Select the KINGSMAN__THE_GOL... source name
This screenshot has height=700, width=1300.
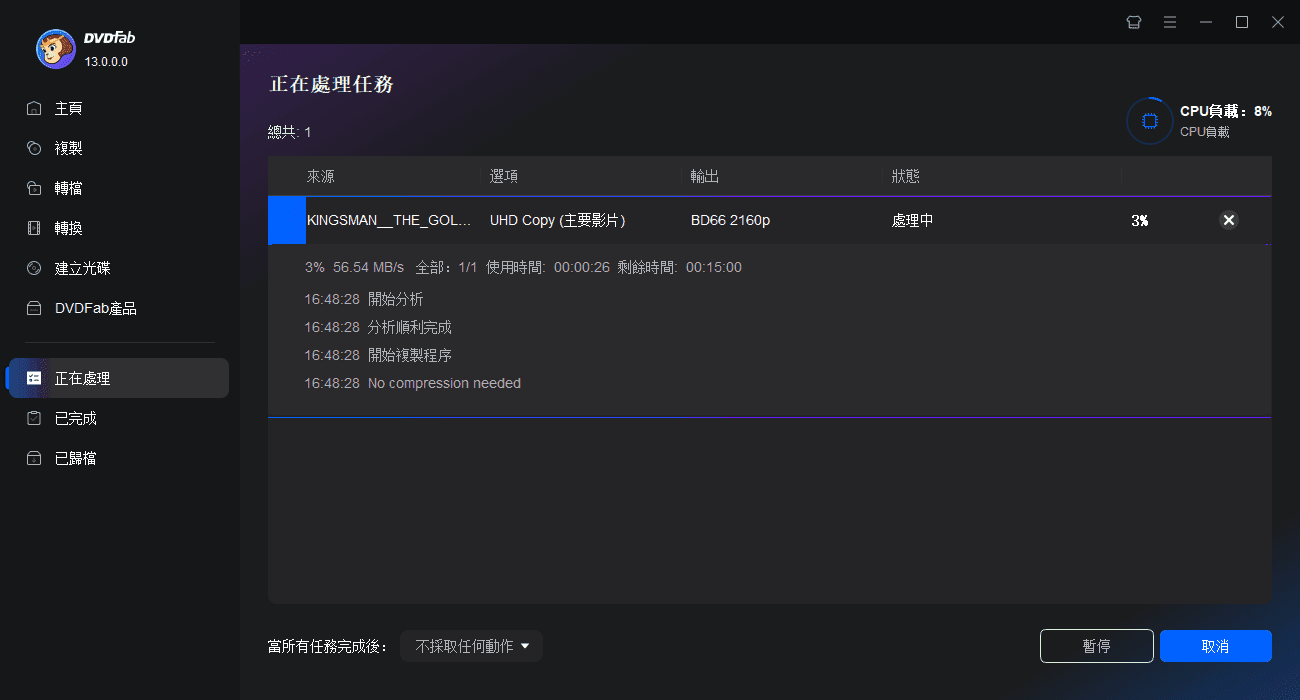click(389, 220)
